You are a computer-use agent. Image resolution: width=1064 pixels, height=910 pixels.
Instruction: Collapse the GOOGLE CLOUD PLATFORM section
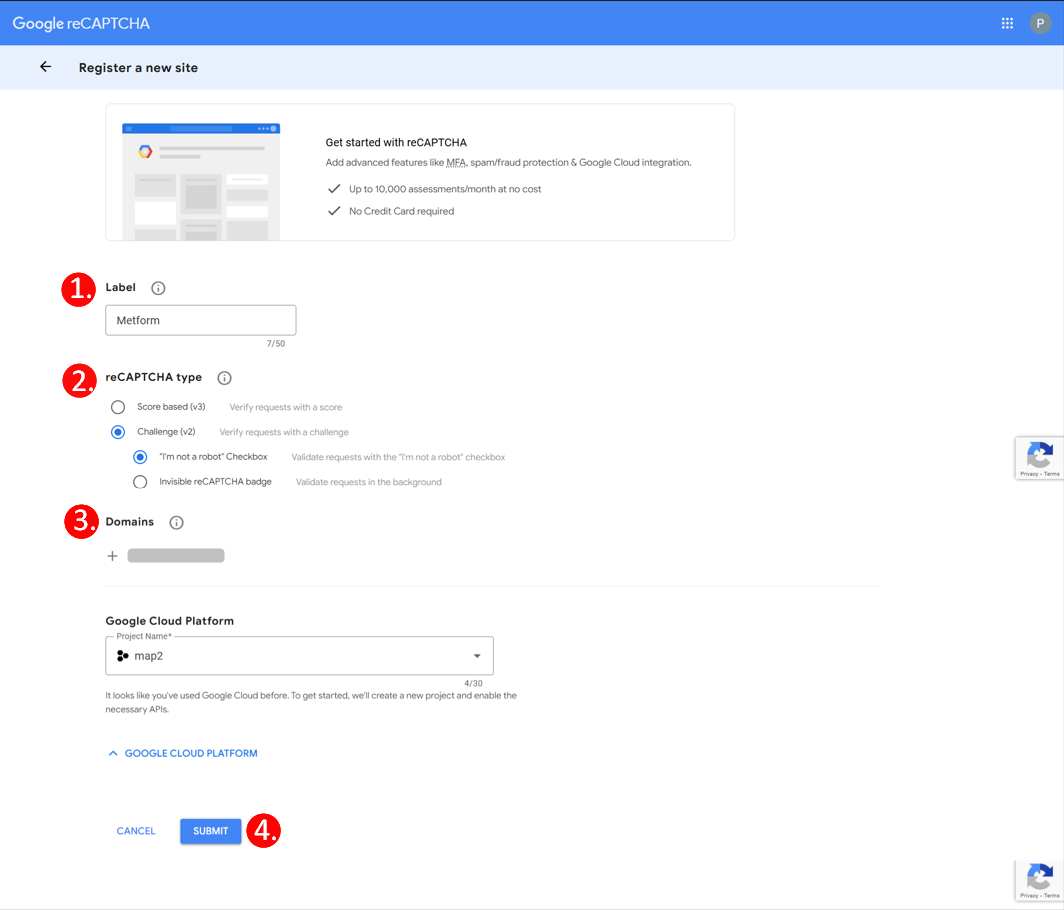pyautogui.click(x=183, y=753)
